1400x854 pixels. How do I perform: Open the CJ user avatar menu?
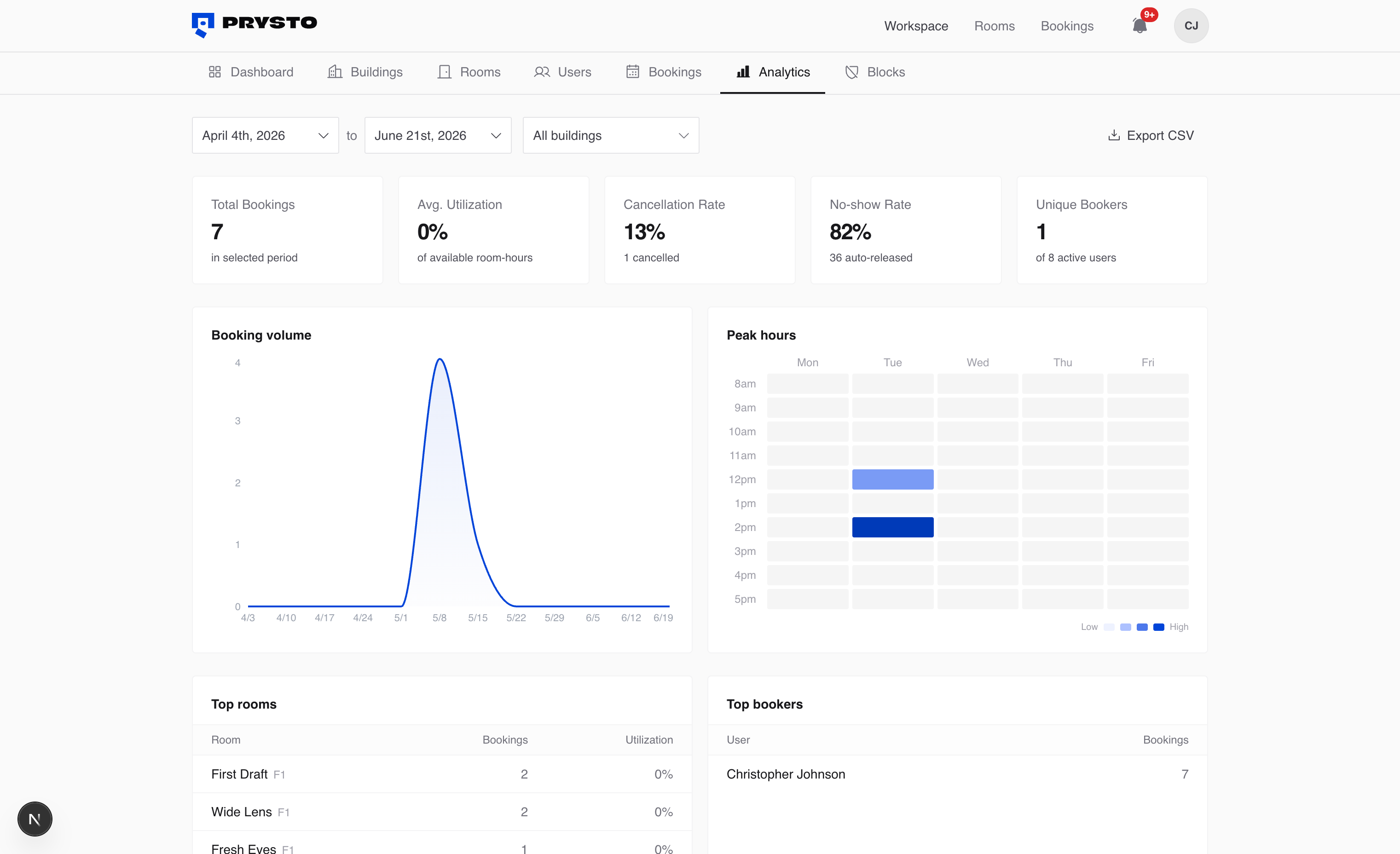[1191, 26]
